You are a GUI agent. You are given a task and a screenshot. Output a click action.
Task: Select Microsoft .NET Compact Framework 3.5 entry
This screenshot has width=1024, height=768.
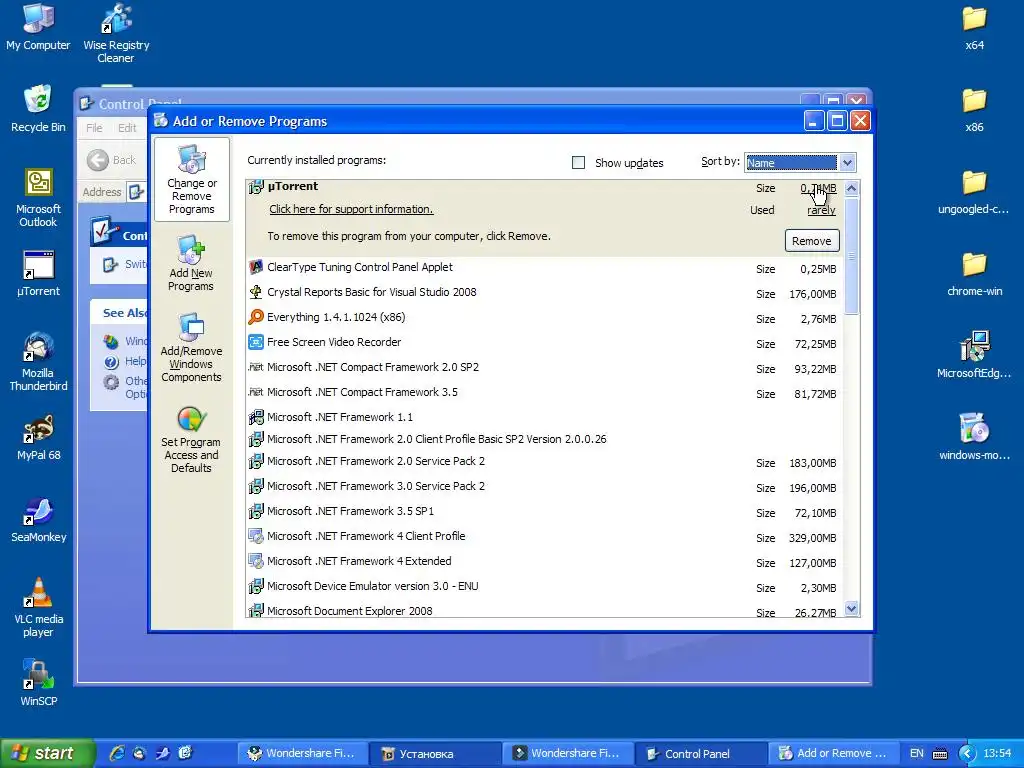click(x=545, y=392)
